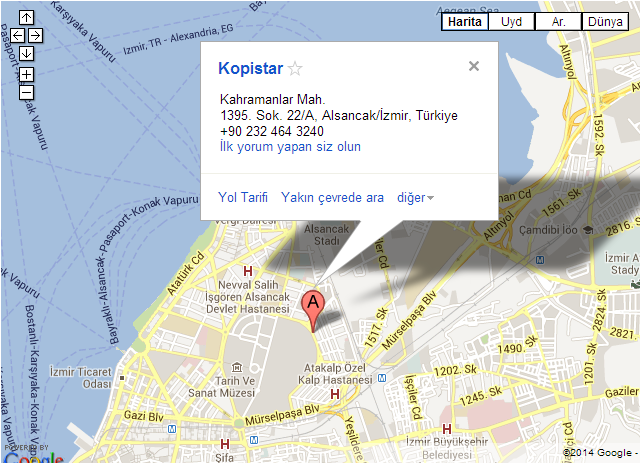Get directions via Yol Tarifi
The image size is (640, 463).
(243, 198)
